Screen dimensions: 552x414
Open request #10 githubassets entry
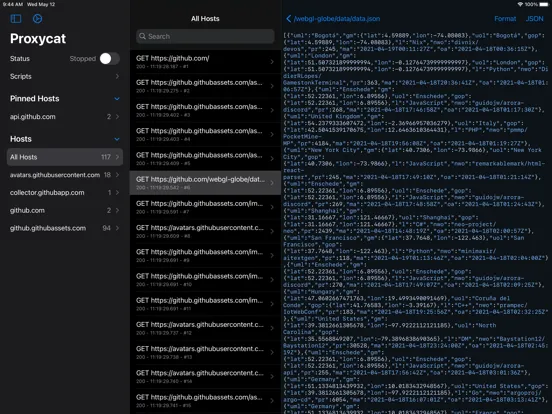pyautogui.click(x=205, y=280)
